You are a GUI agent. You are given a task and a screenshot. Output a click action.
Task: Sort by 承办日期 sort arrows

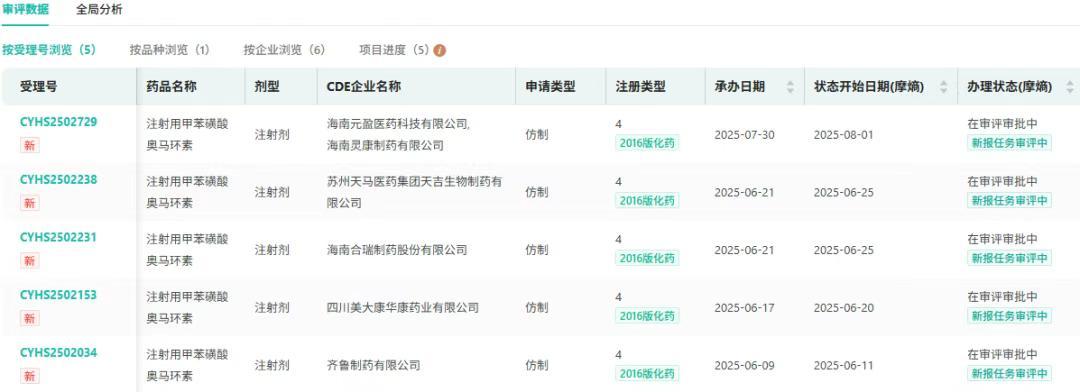790,87
